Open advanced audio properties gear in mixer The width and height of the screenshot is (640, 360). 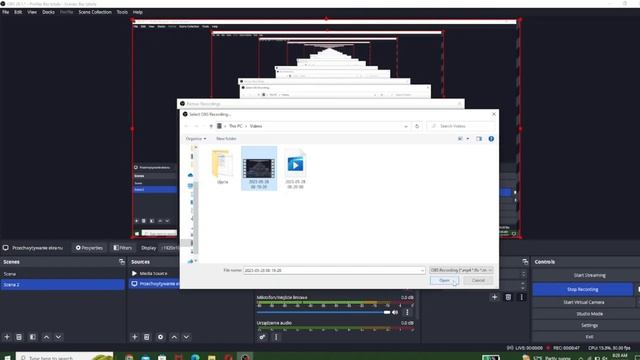262,337
